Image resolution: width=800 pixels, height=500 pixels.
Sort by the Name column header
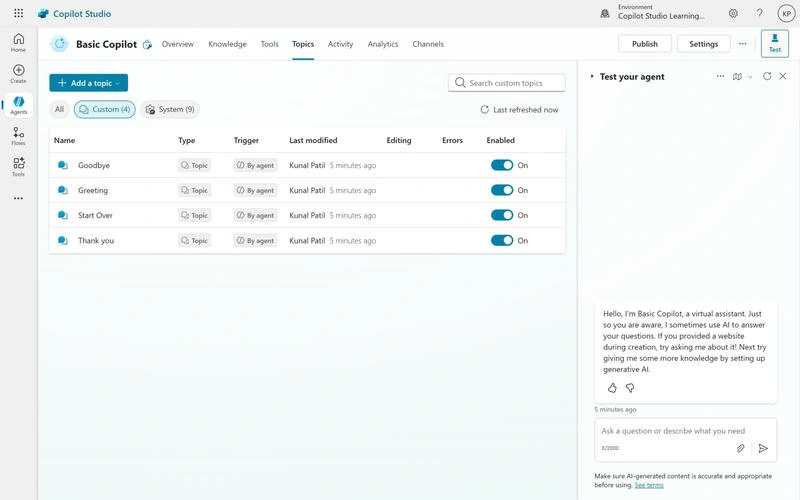(x=64, y=140)
